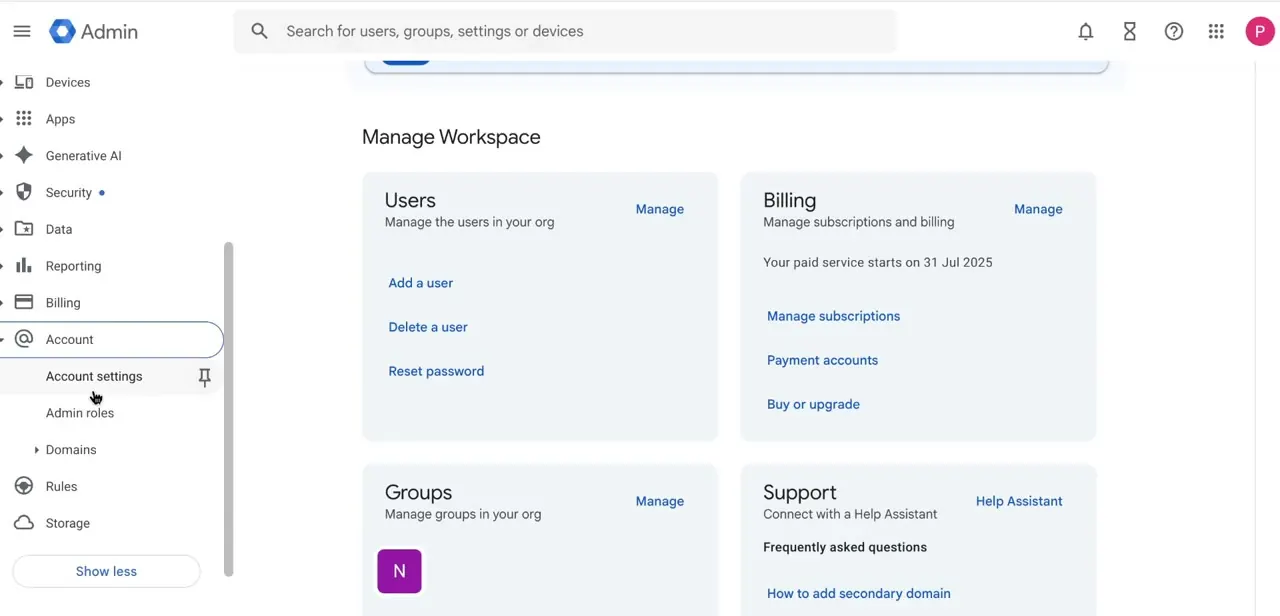Click the Support card heading
Image resolution: width=1280 pixels, height=616 pixels.
[799, 492]
